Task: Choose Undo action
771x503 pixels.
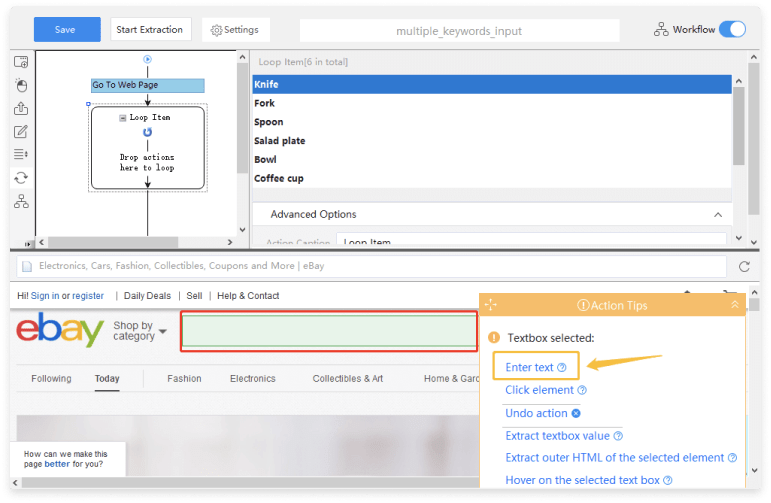Action: coord(536,413)
